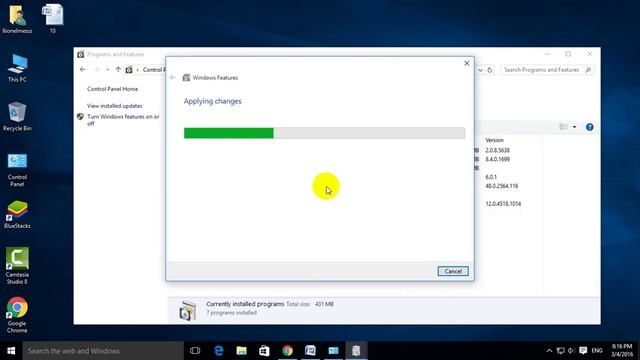This screenshot has height=360, width=640.
Task: Click the Applying changes progress bar
Action: click(x=324, y=133)
